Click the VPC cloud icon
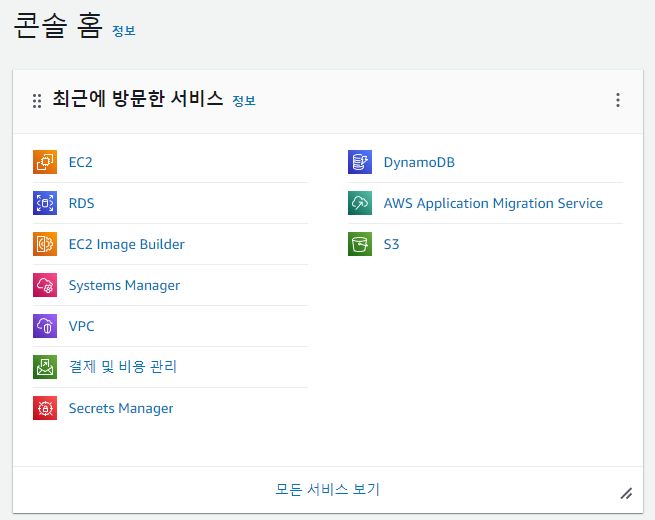The width and height of the screenshot is (655, 520). (x=45, y=326)
